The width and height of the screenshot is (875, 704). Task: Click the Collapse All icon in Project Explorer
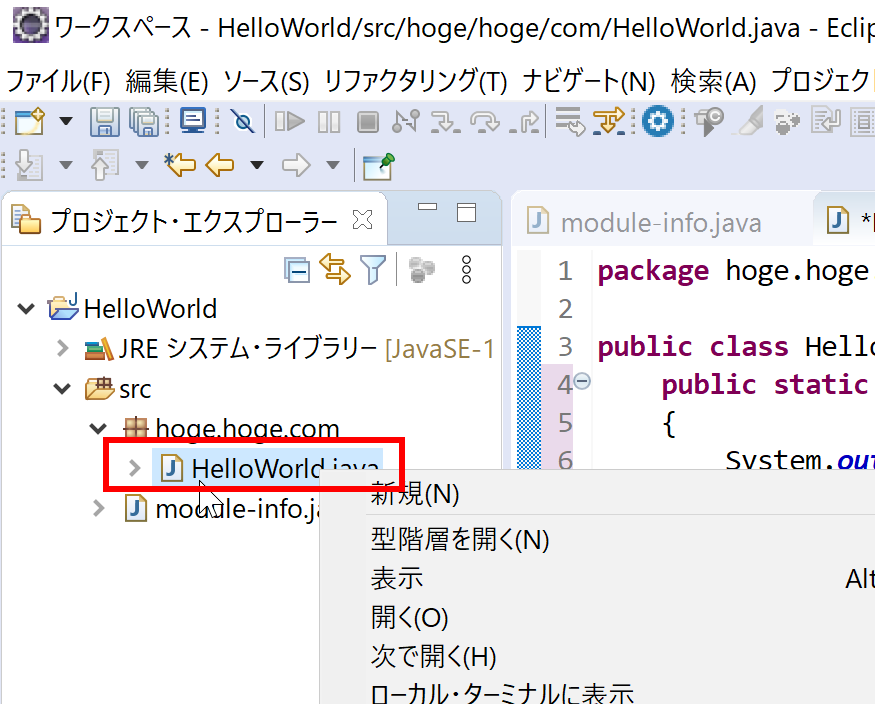coord(297,269)
